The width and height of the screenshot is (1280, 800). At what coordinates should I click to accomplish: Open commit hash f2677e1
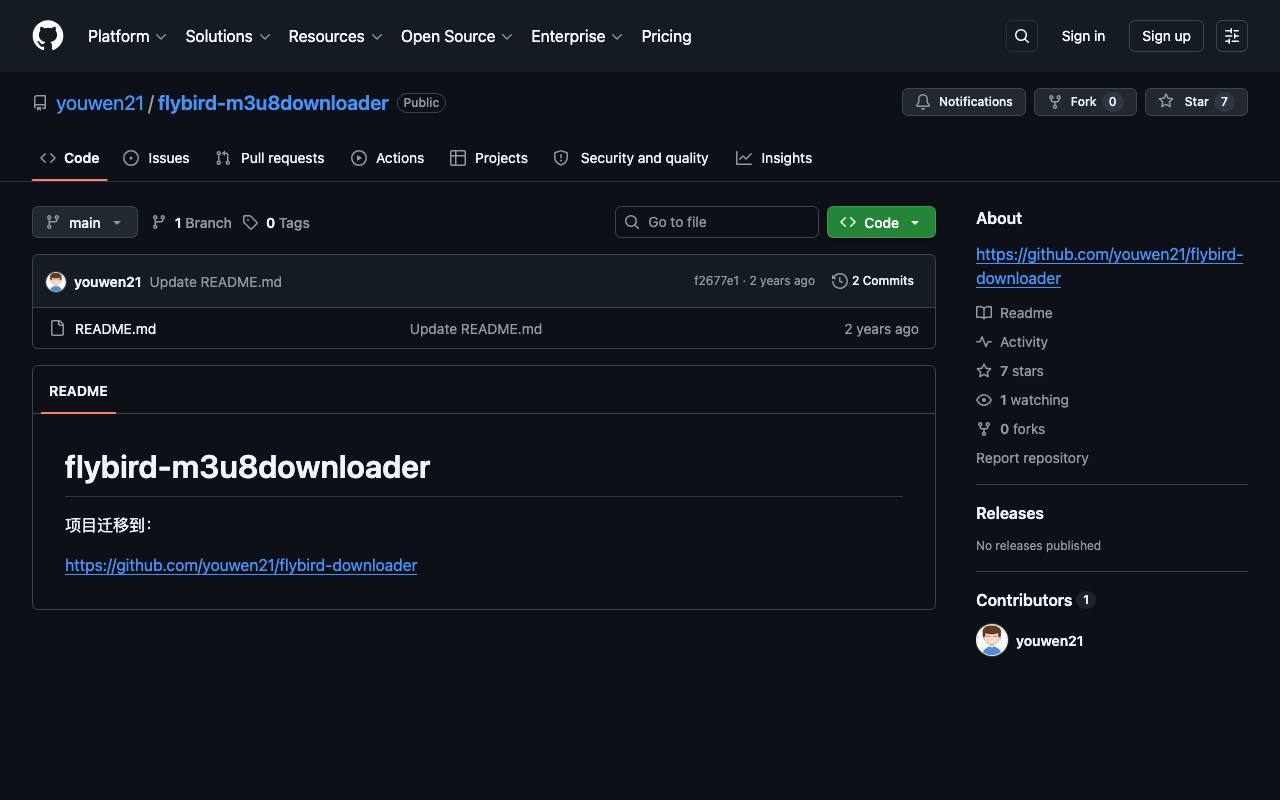point(716,281)
